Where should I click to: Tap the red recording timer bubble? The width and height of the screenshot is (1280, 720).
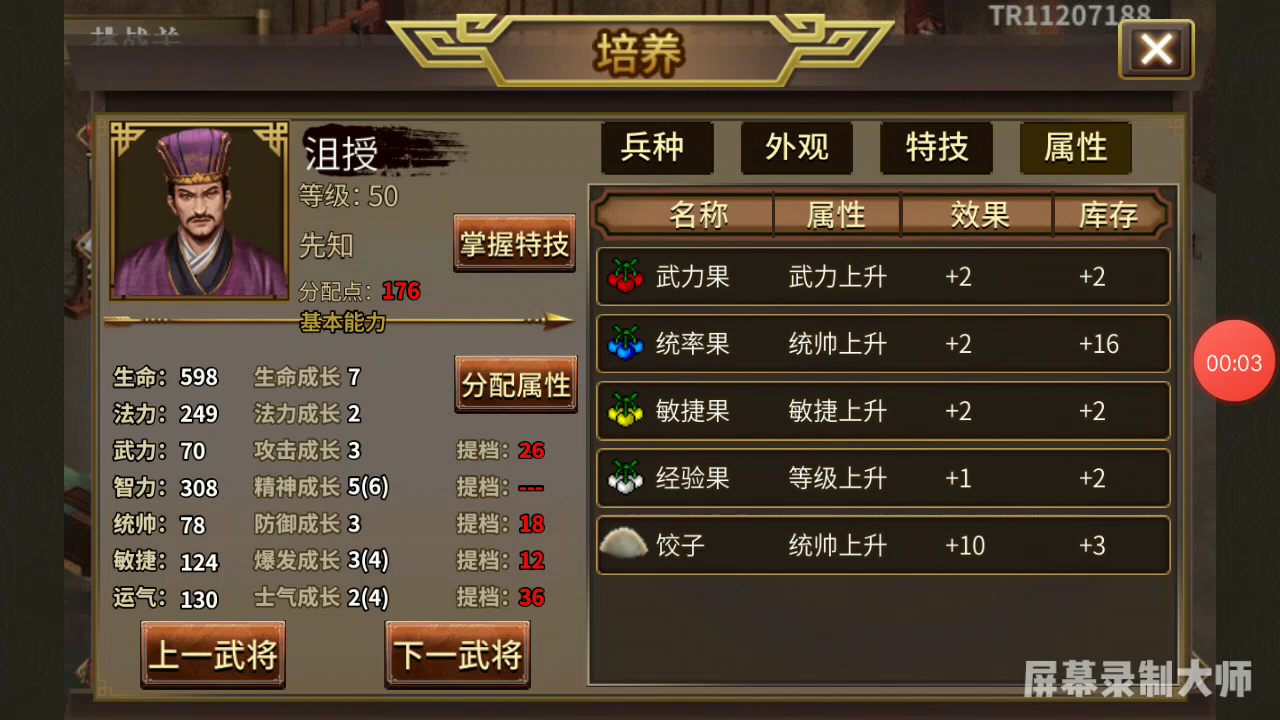[x=1234, y=362]
